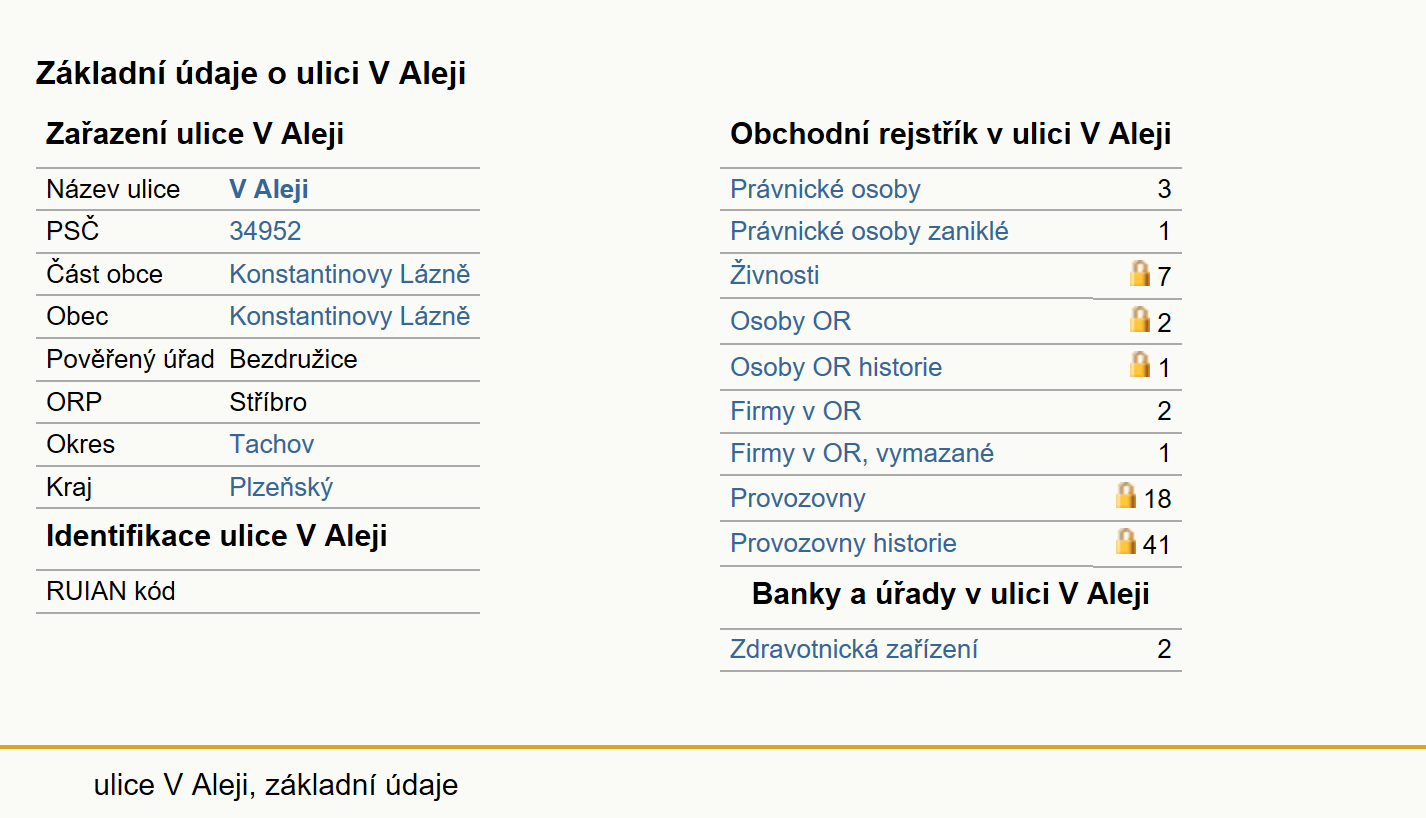Click the lock icon next to Živnosti

pos(1139,273)
